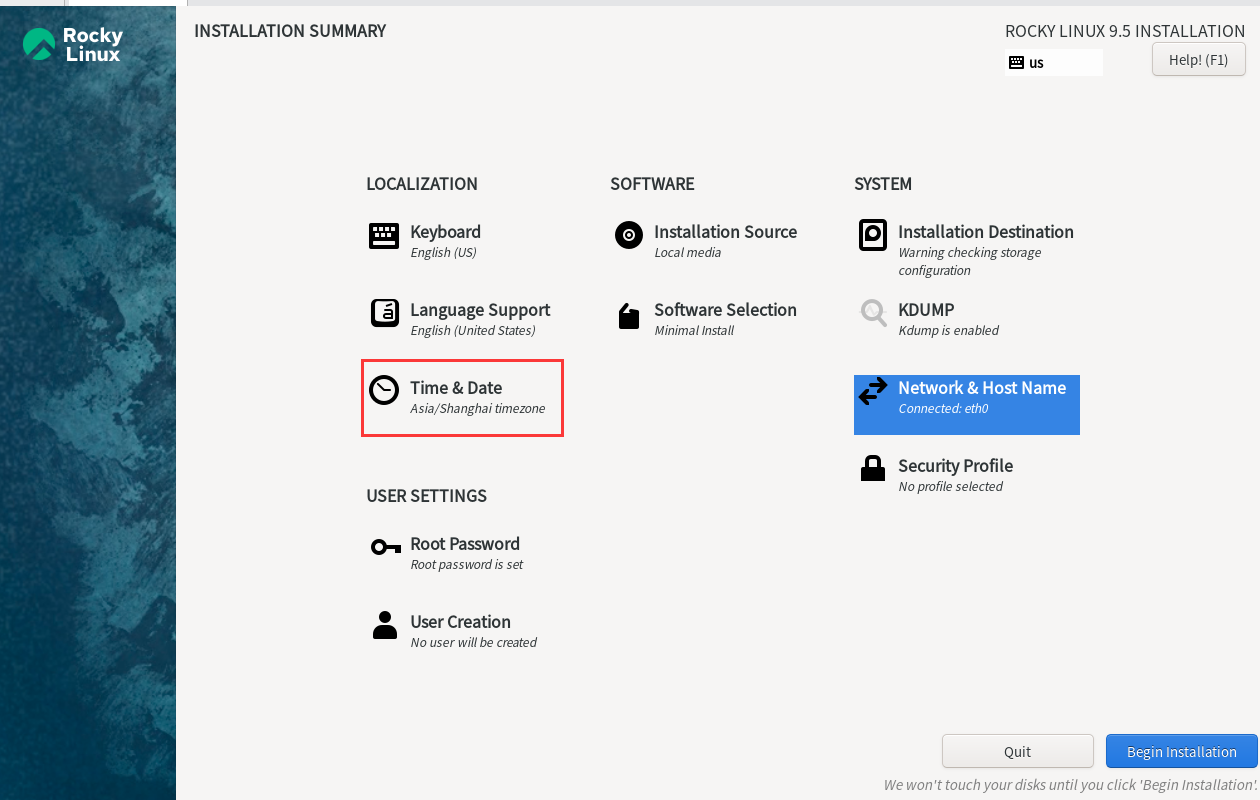The height and width of the screenshot is (800, 1260).
Task: Click 'No user will be created' text
Action: point(473,643)
